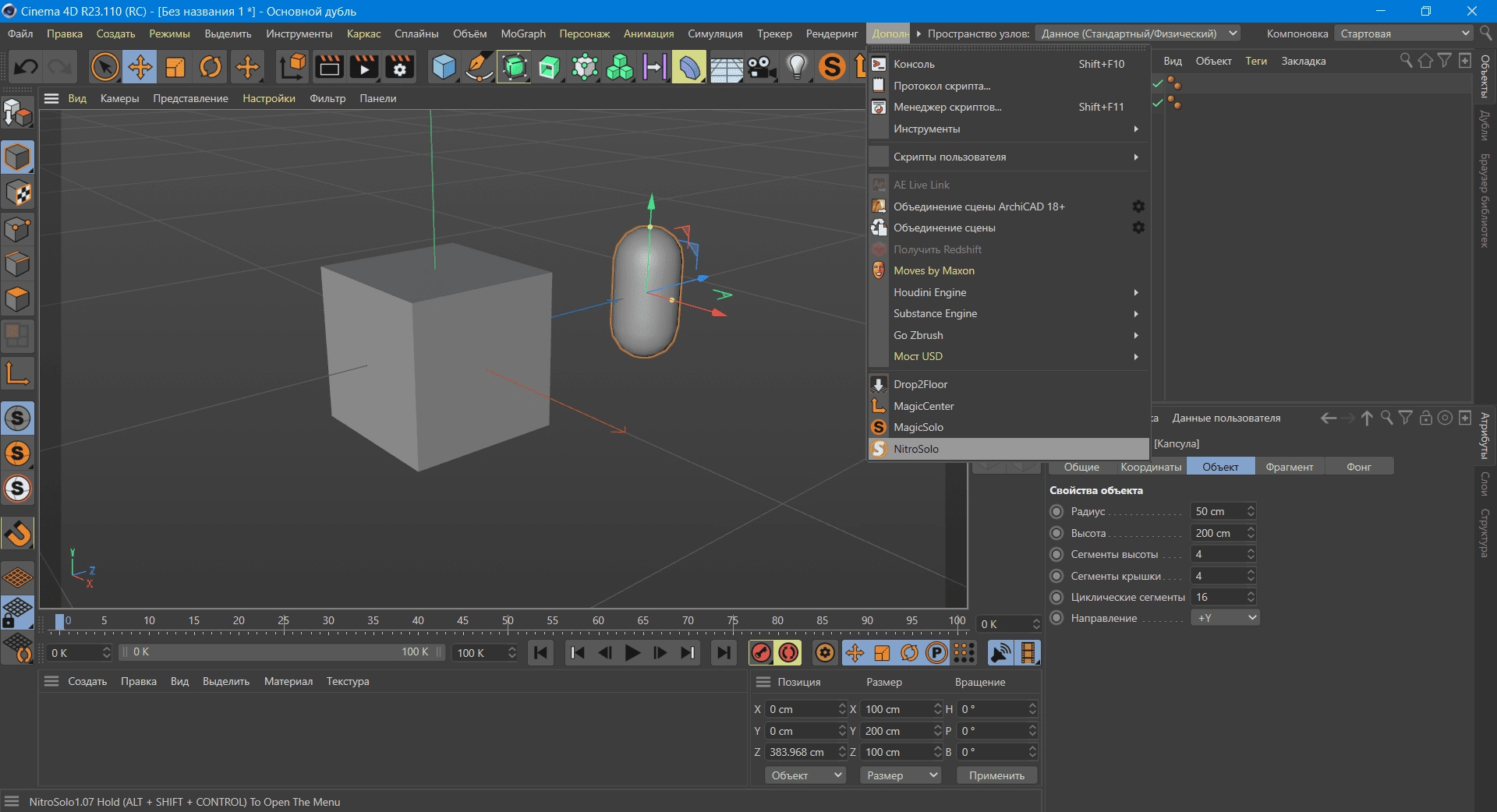Open the Направление +Y dropdown
1497x812 pixels.
coord(1225,618)
